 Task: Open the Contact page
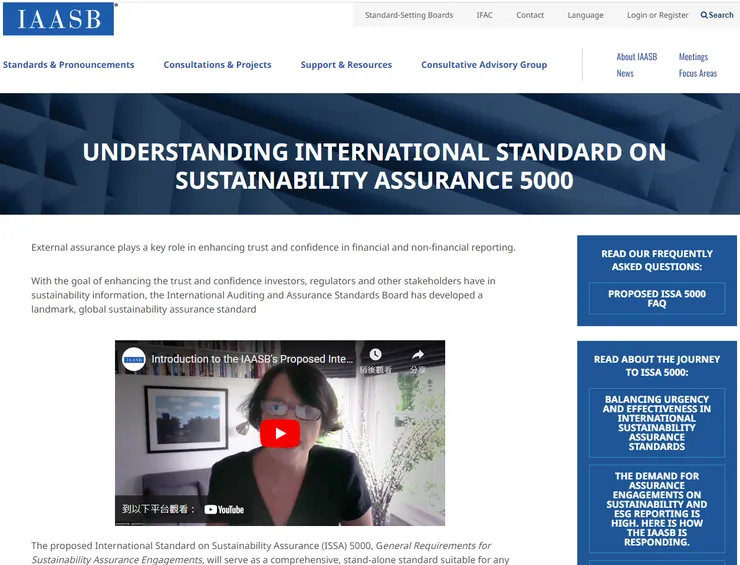(x=530, y=15)
